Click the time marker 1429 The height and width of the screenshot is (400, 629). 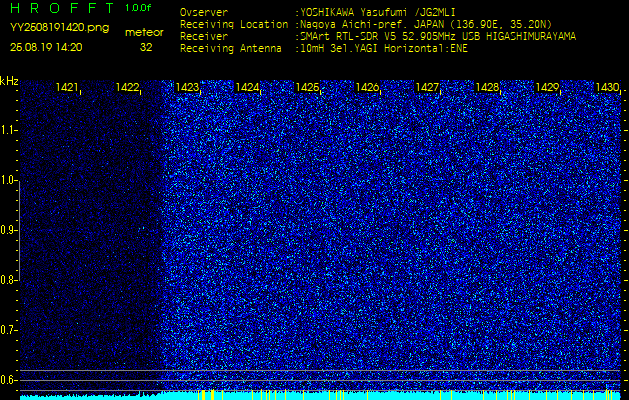tap(548, 87)
